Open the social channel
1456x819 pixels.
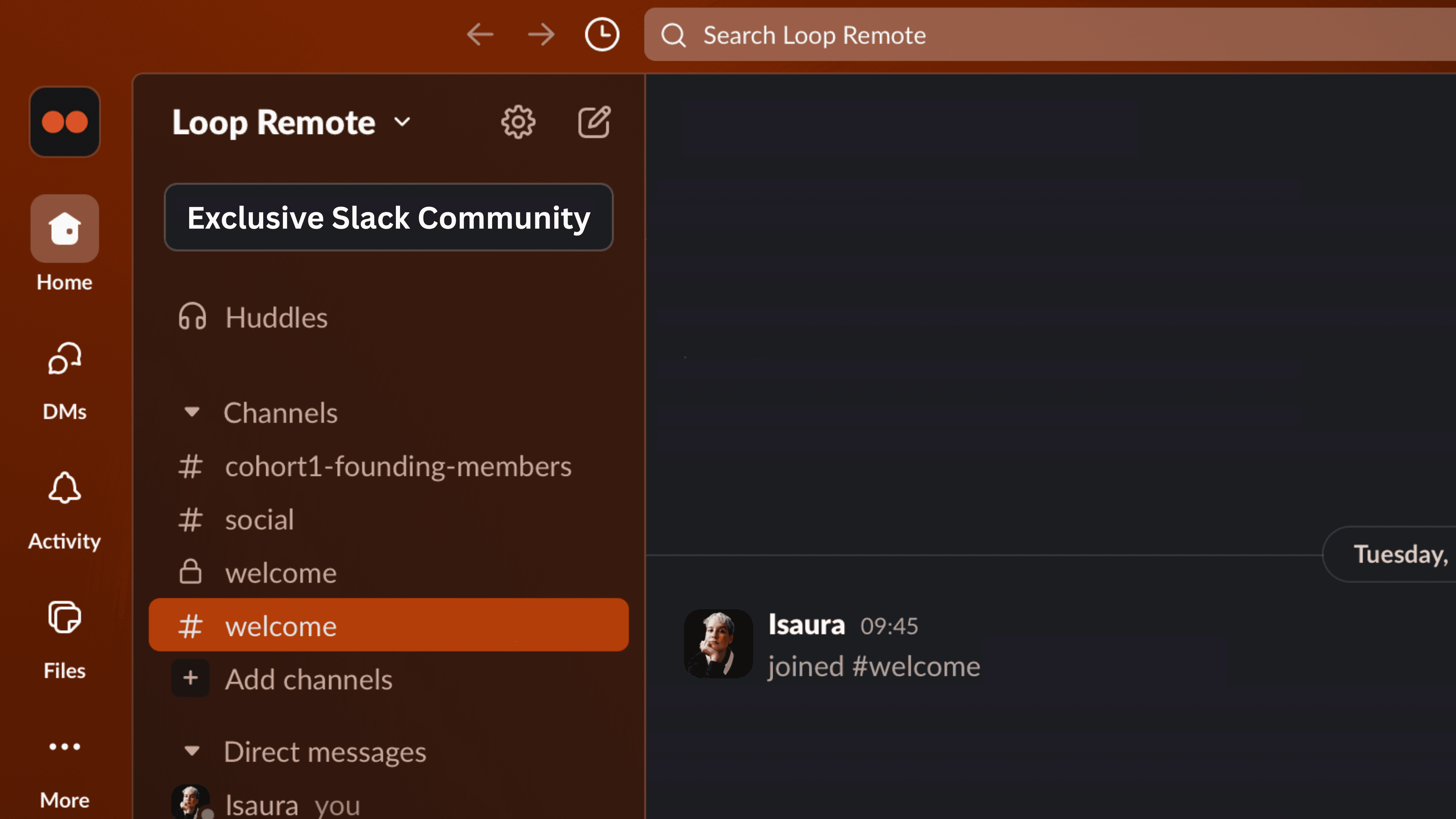[x=259, y=519]
